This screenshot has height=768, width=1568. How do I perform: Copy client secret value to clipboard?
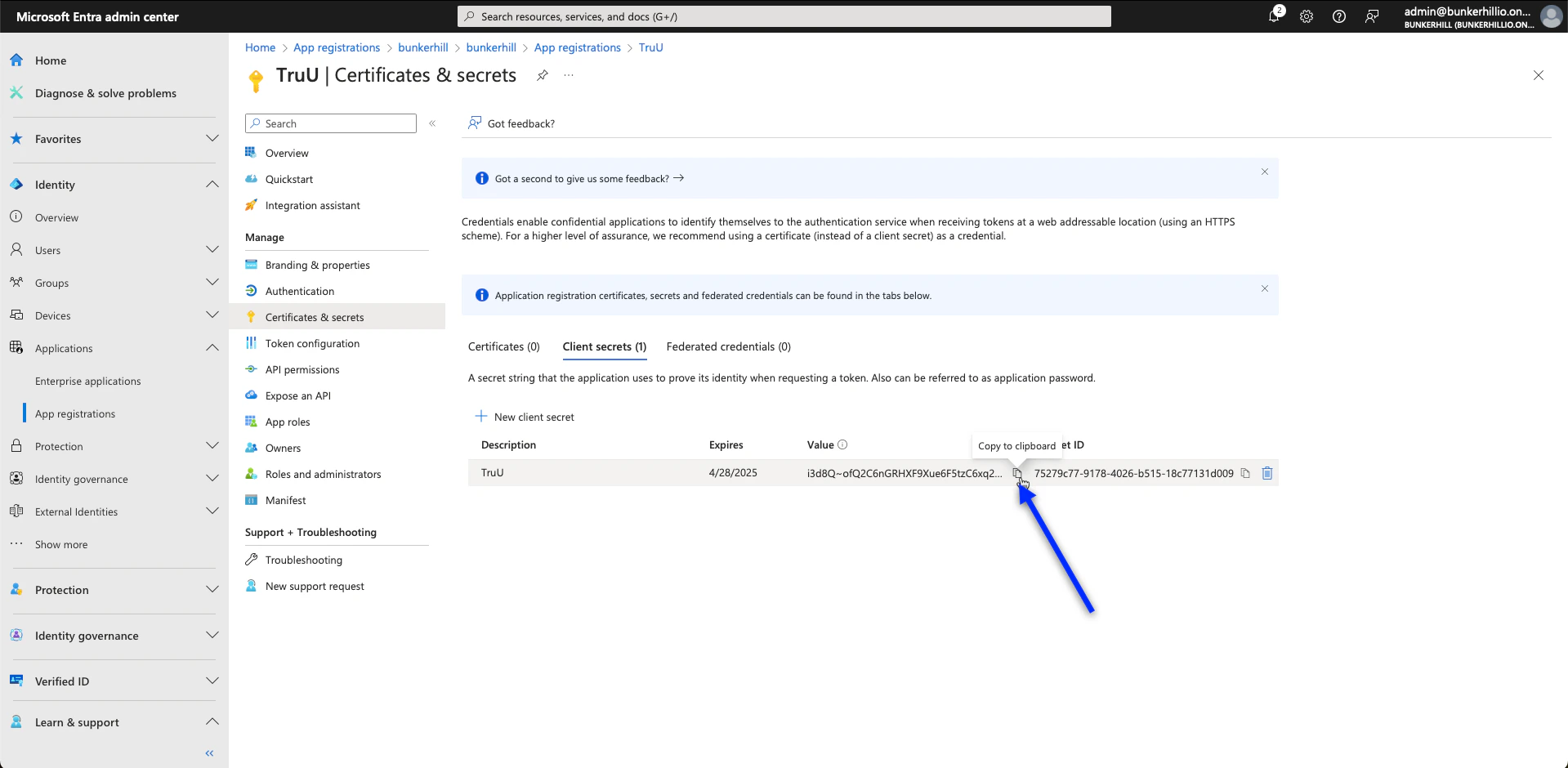pyautogui.click(x=1017, y=473)
